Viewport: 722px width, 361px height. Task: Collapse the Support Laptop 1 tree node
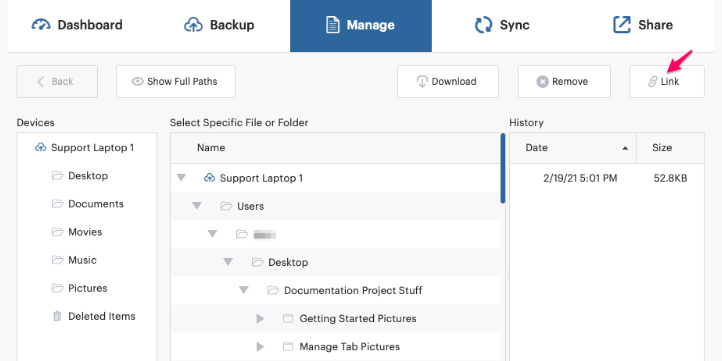pos(181,178)
